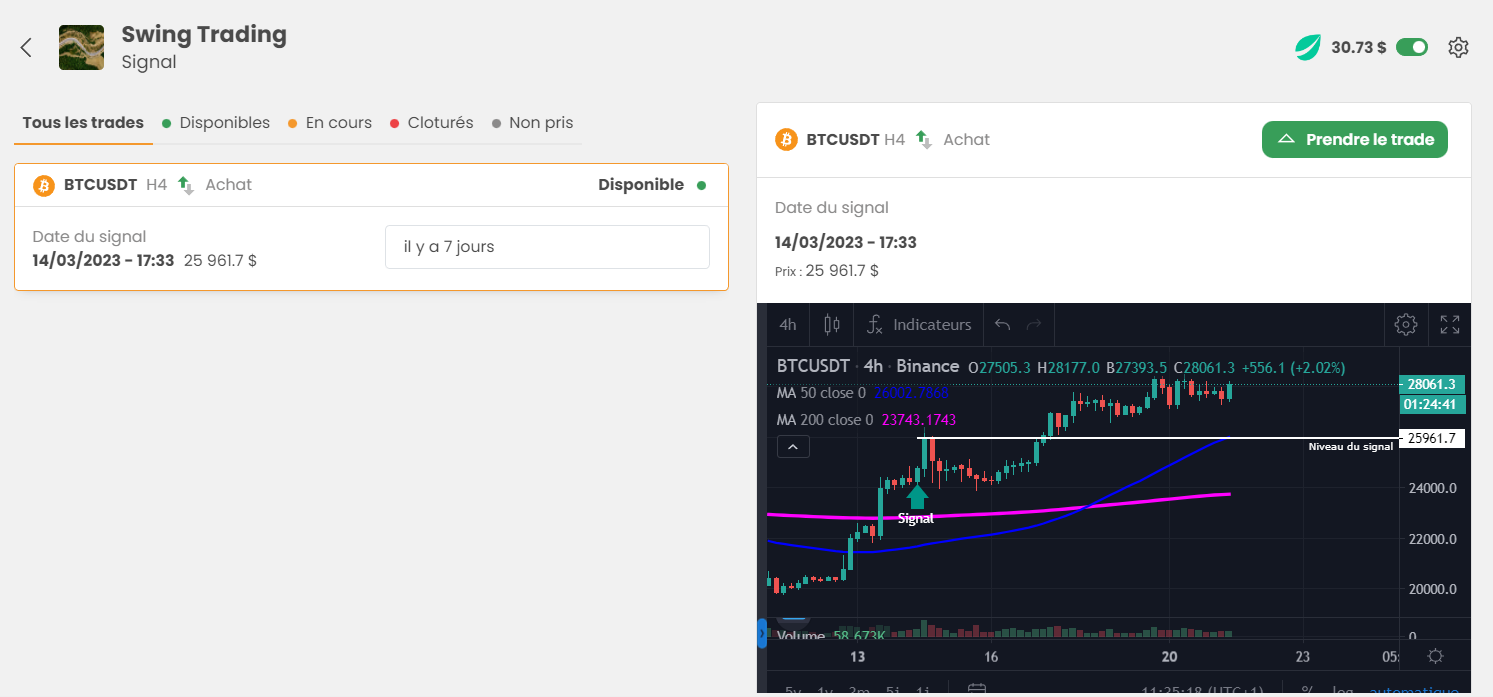
Task: Filter by En cours trades
Action: [x=330, y=123]
